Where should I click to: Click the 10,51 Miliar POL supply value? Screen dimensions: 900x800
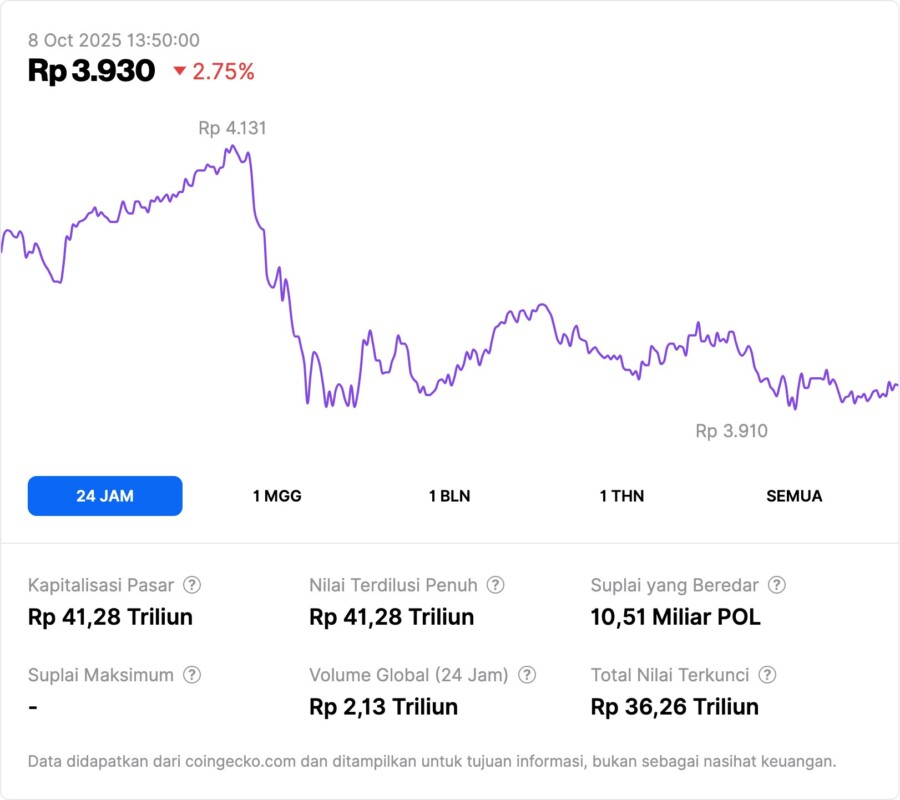tap(675, 617)
